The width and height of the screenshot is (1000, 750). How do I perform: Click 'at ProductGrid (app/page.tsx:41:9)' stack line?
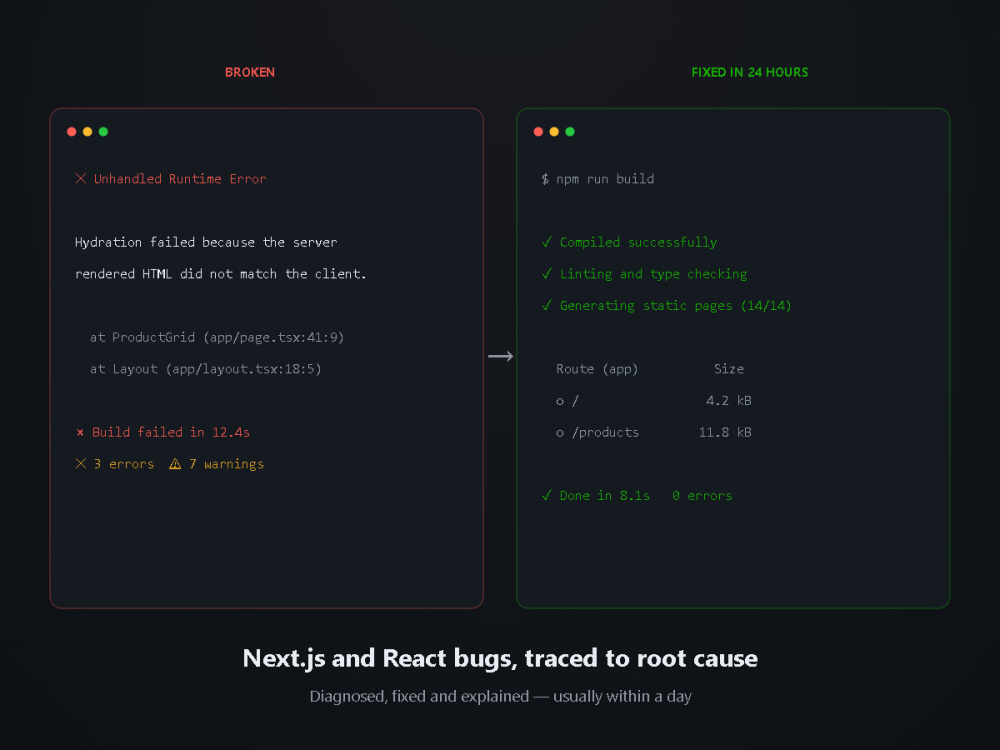217,337
